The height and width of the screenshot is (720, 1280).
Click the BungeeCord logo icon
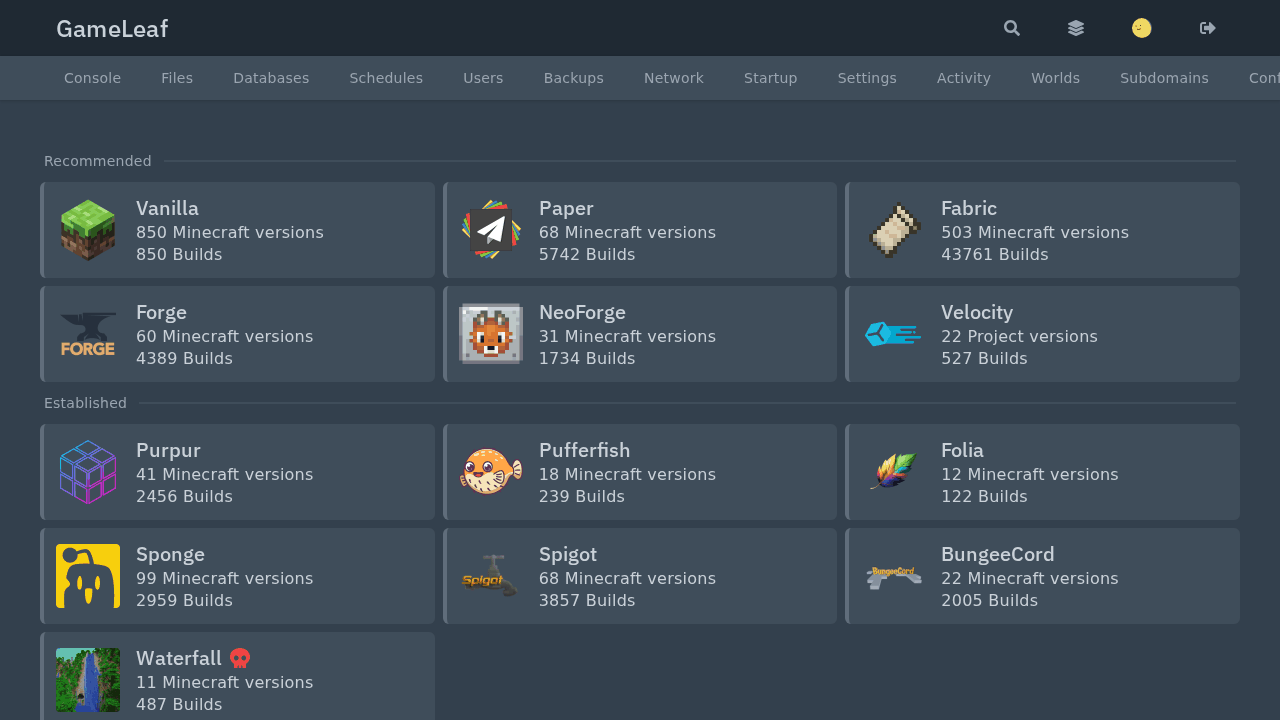tap(893, 578)
